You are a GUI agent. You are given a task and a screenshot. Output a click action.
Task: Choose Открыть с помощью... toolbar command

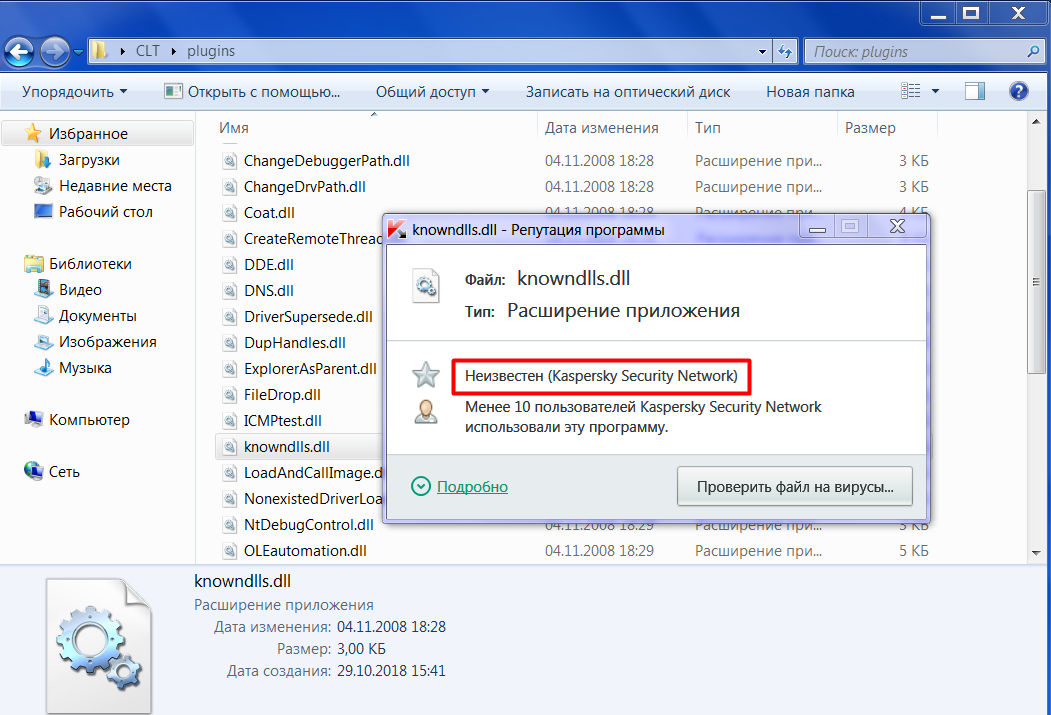(x=253, y=92)
